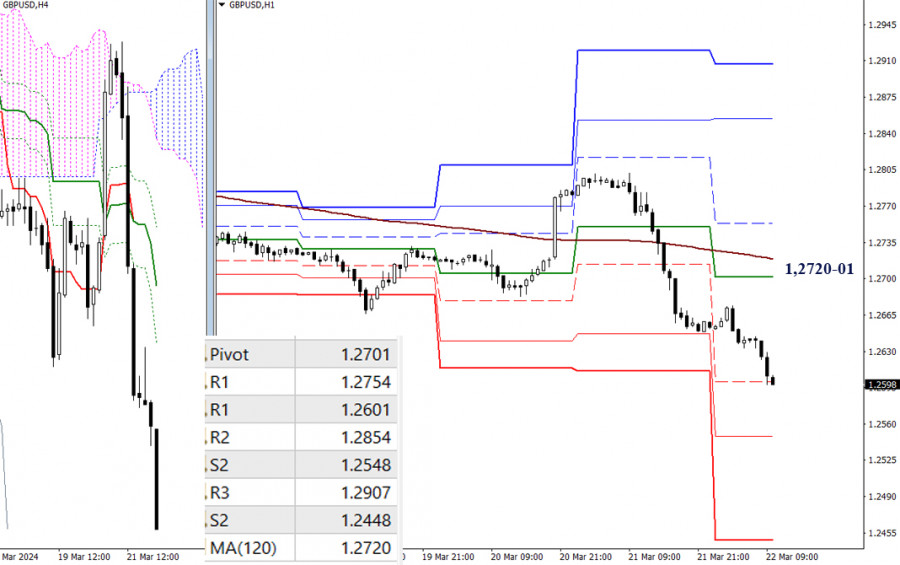Click the 1.2875 price axis label
This screenshot has height=565, width=900.
tap(883, 97)
